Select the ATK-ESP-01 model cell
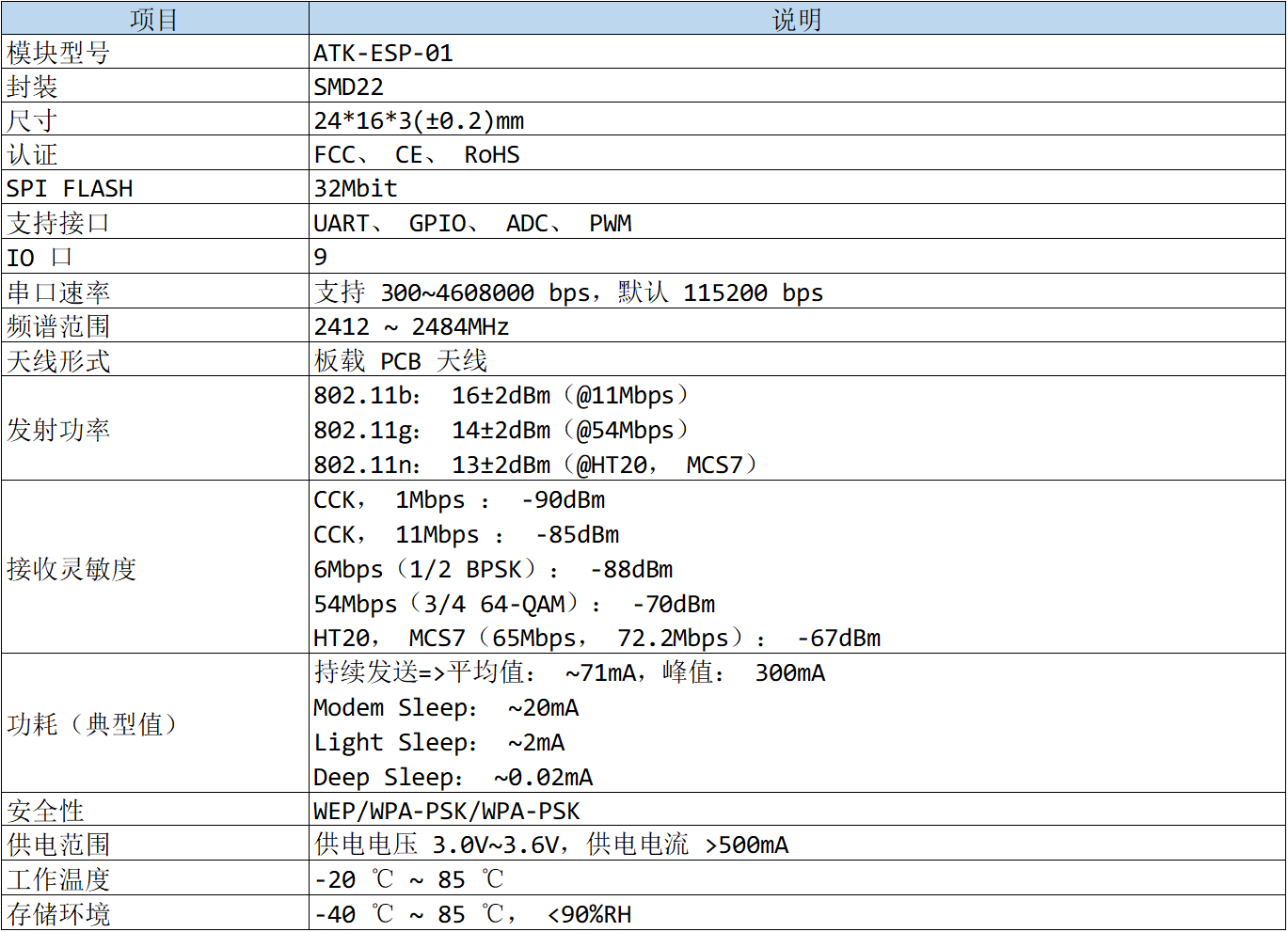 point(384,54)
